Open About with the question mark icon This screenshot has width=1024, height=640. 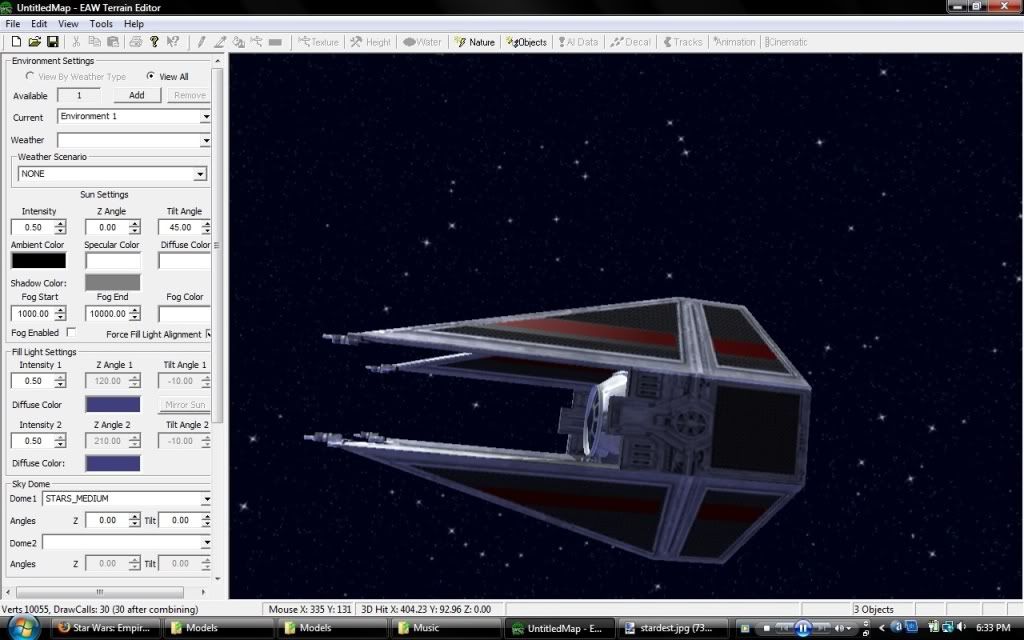click(154, 42)
